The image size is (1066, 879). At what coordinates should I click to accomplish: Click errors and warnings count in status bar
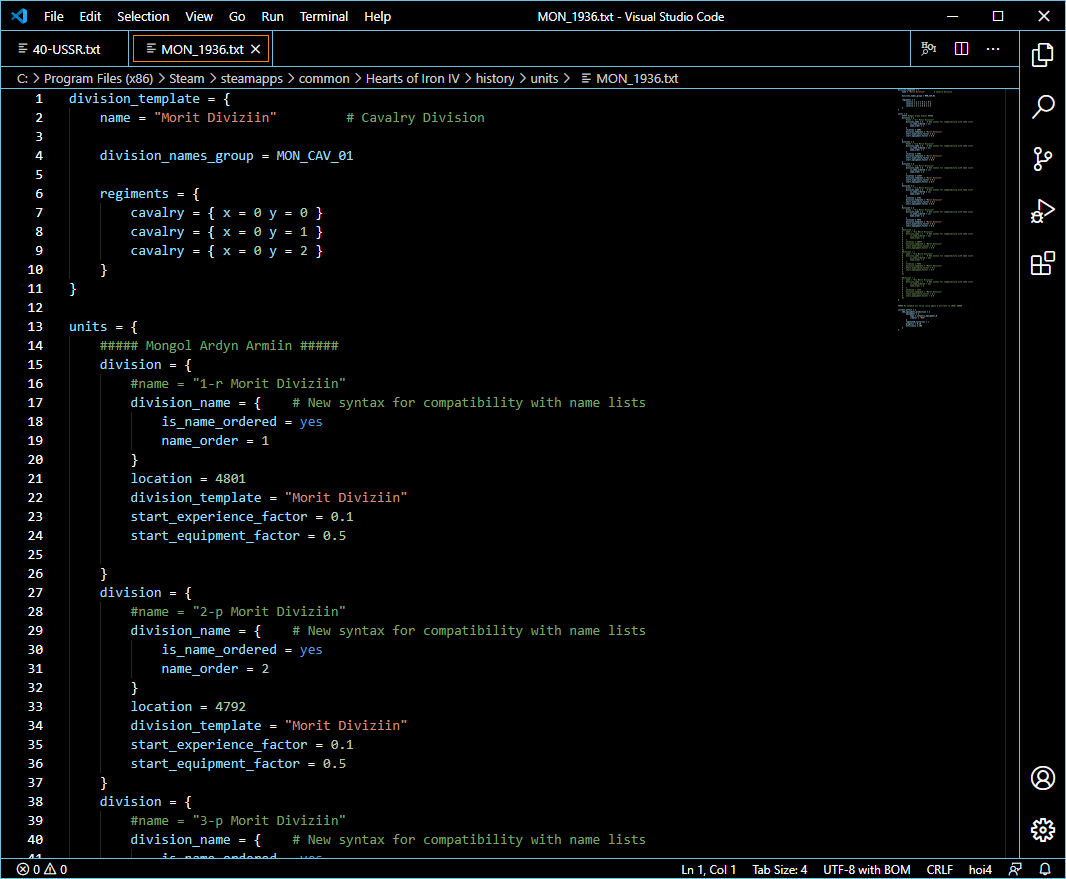pos(41,869)
